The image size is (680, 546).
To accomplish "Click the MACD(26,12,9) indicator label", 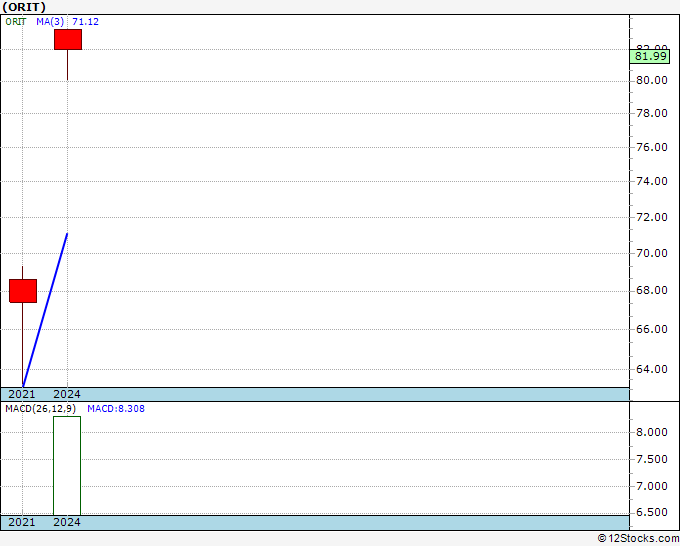I will 41,409.
